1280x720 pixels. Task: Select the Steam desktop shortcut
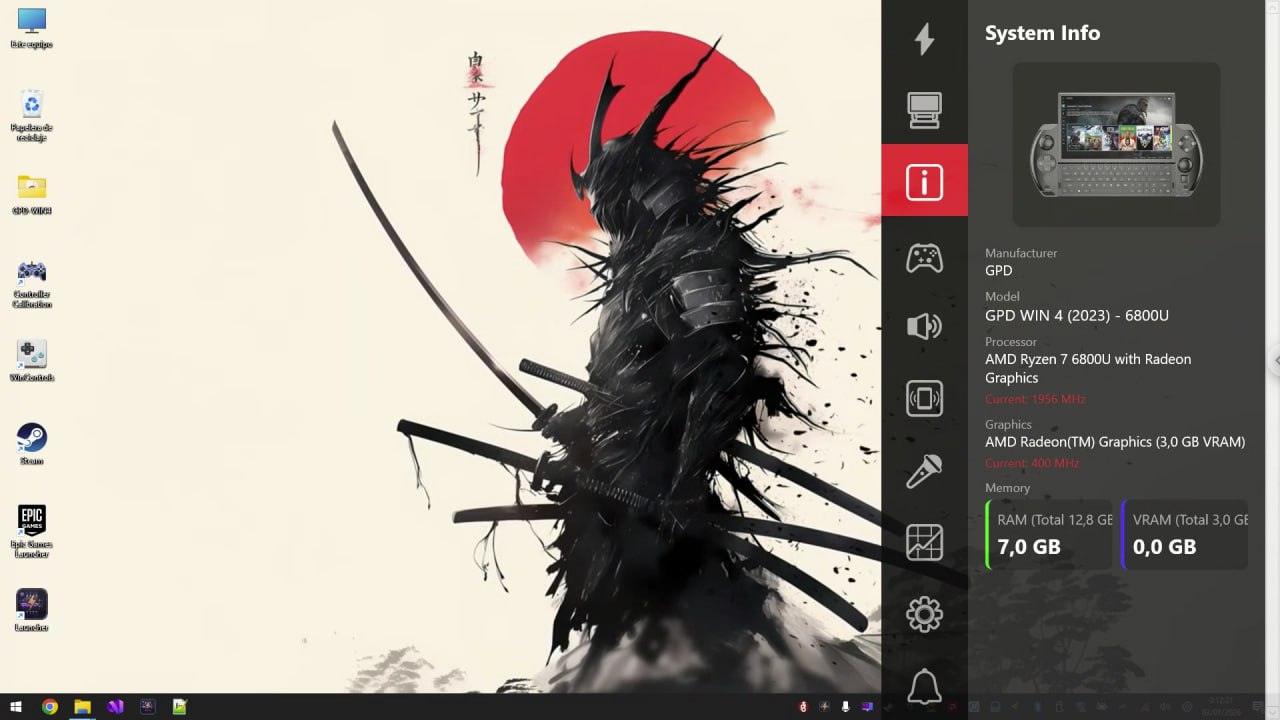point(32,444)
